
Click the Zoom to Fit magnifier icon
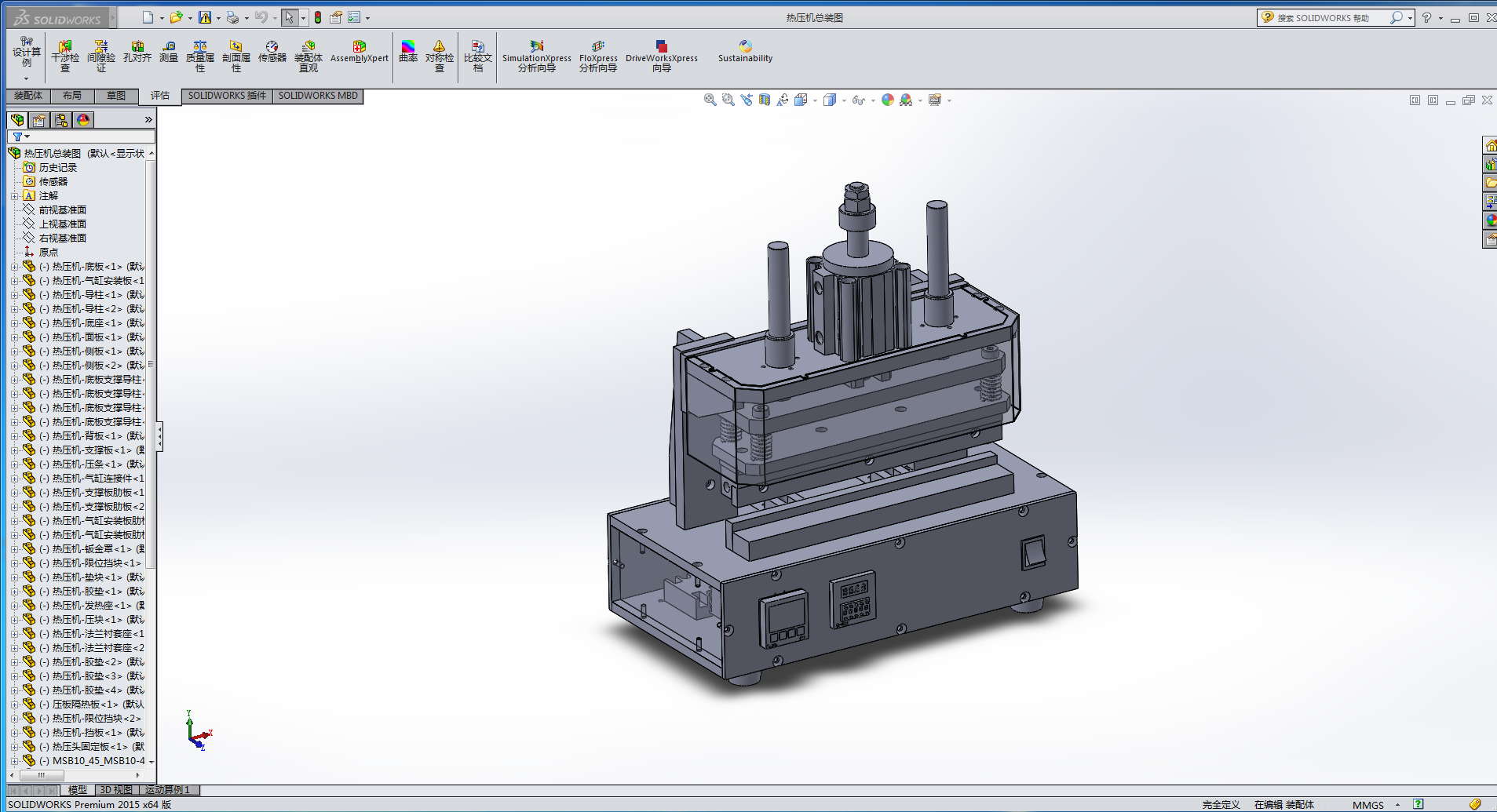pos(710,100)
